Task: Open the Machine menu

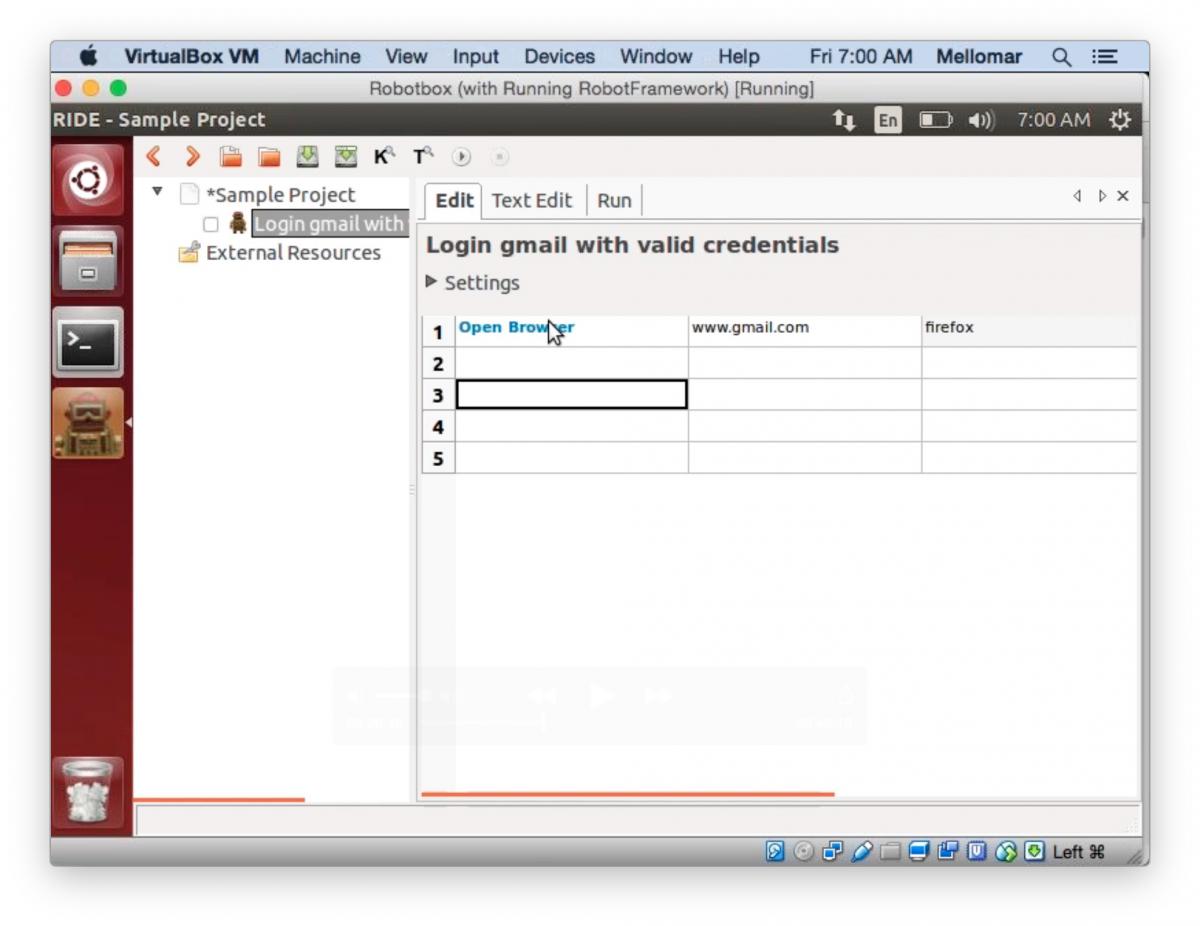Action: point(322,57)
